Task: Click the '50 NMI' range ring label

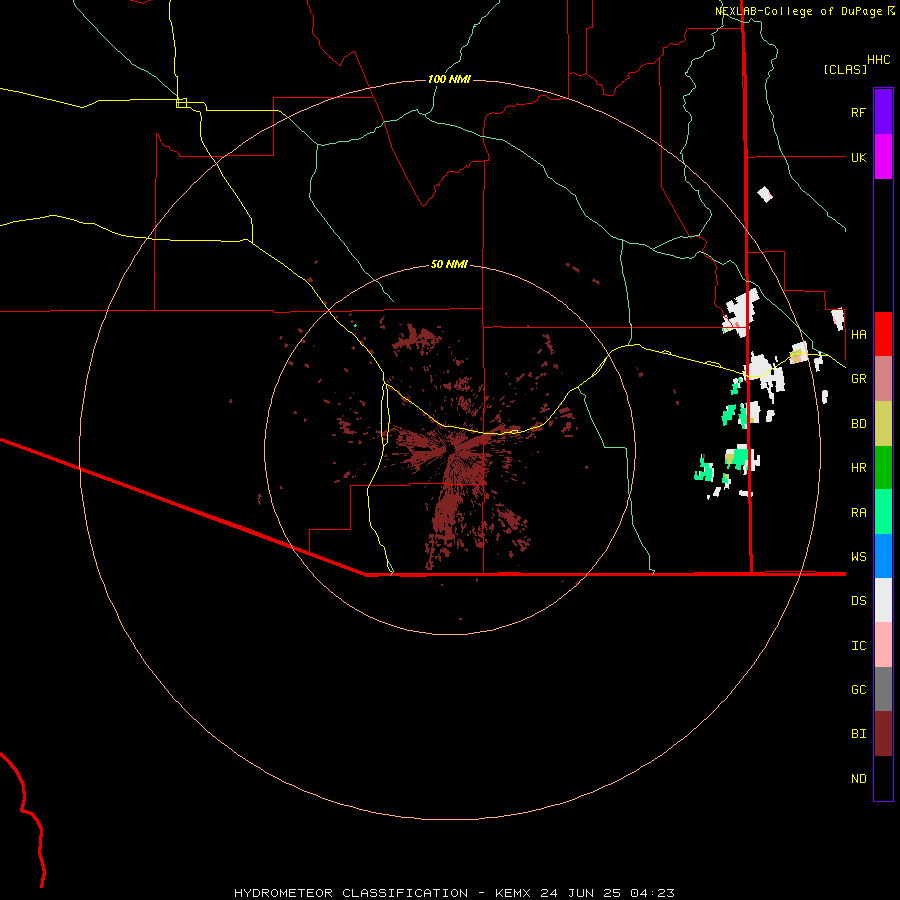Action: coord(449,264)
